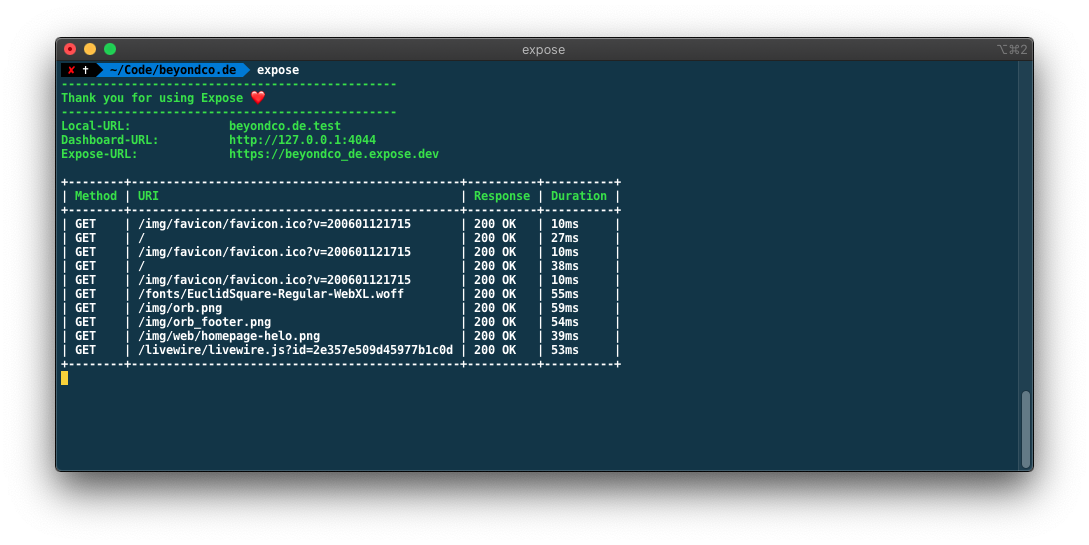This screenshot has width=1089, height=545.
Task: Open the Dashboard-URL http://127.0.0.1:4044
Action: coord(302,140)
